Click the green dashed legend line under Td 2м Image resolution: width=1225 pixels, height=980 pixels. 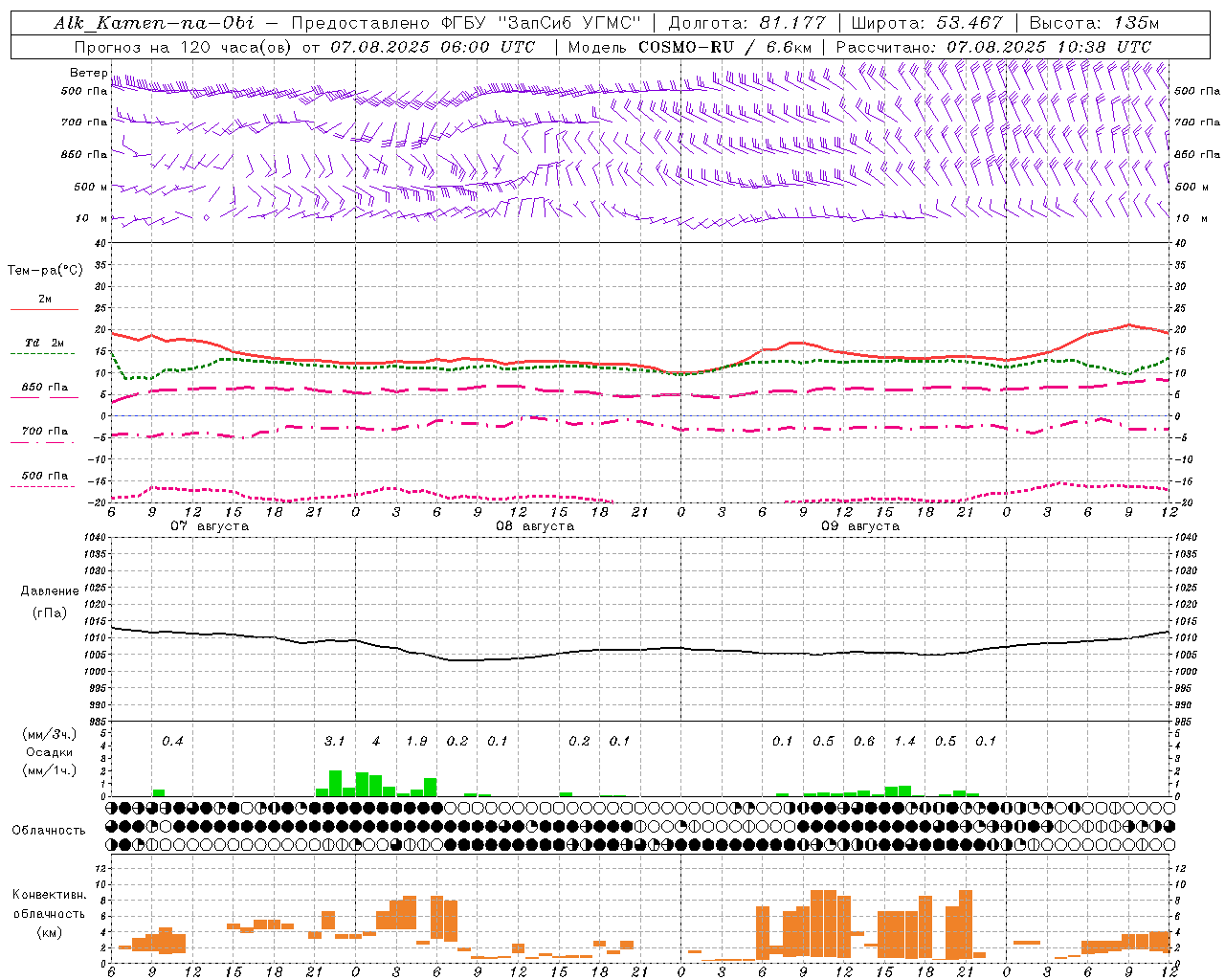[x=42, y=353]
